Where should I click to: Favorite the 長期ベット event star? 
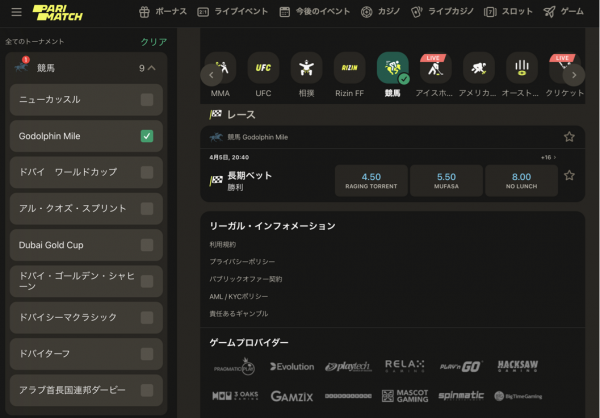tap(569, 175)
